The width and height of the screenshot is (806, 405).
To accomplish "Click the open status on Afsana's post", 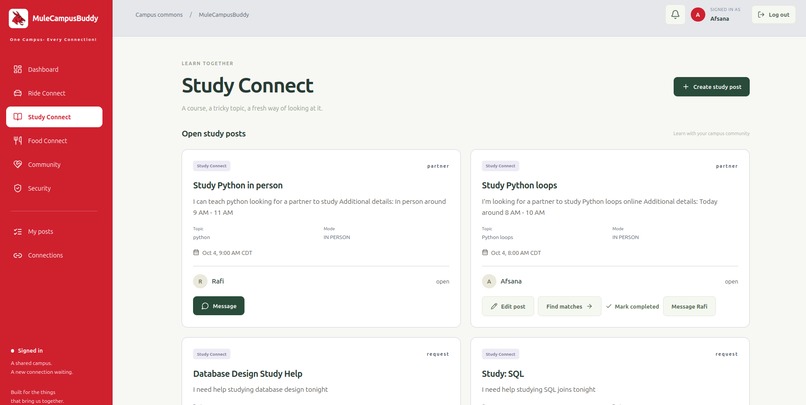I will pyautogui.click(x=731, y=282).
